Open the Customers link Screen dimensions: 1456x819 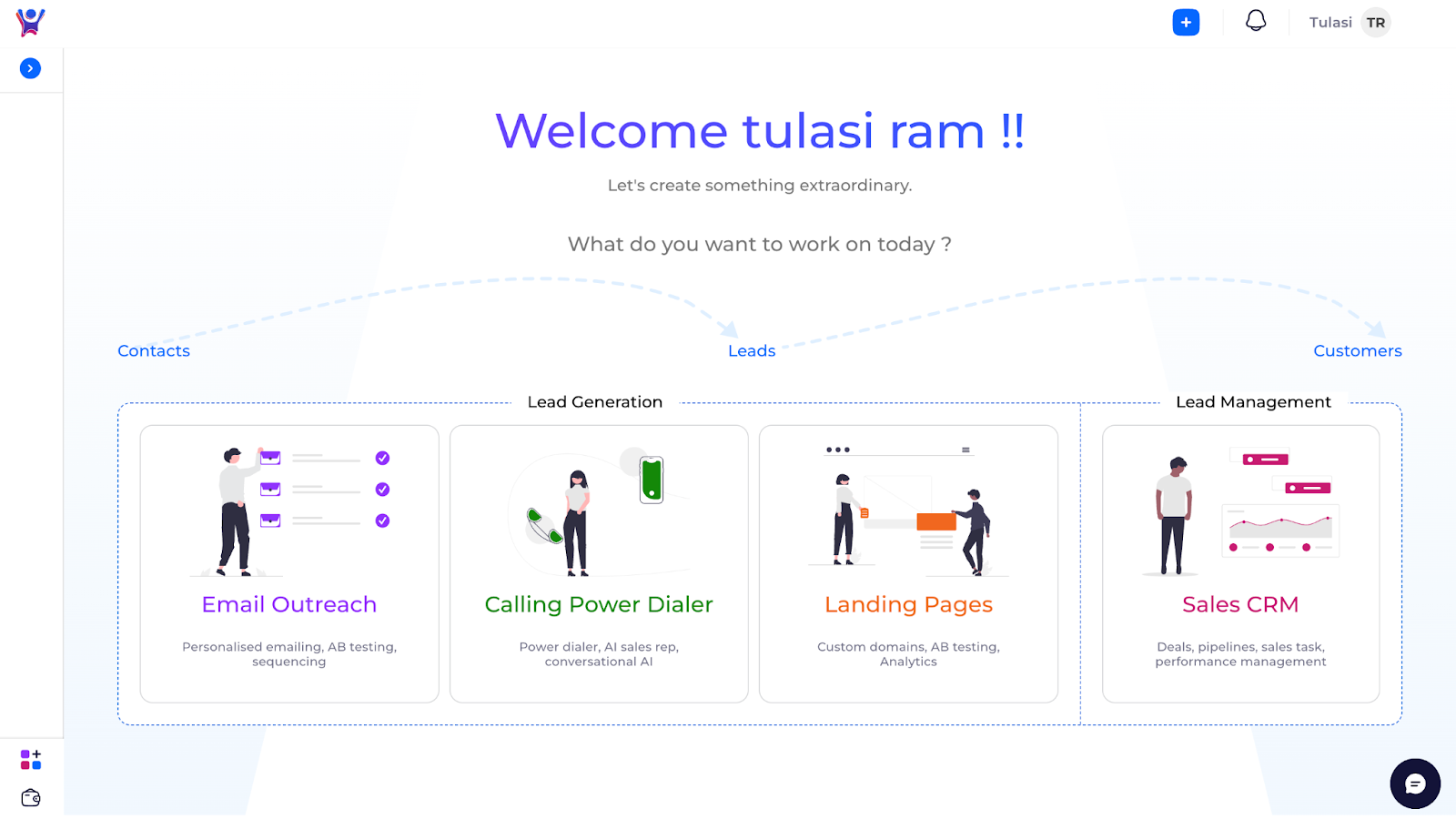coord(1358,350)
